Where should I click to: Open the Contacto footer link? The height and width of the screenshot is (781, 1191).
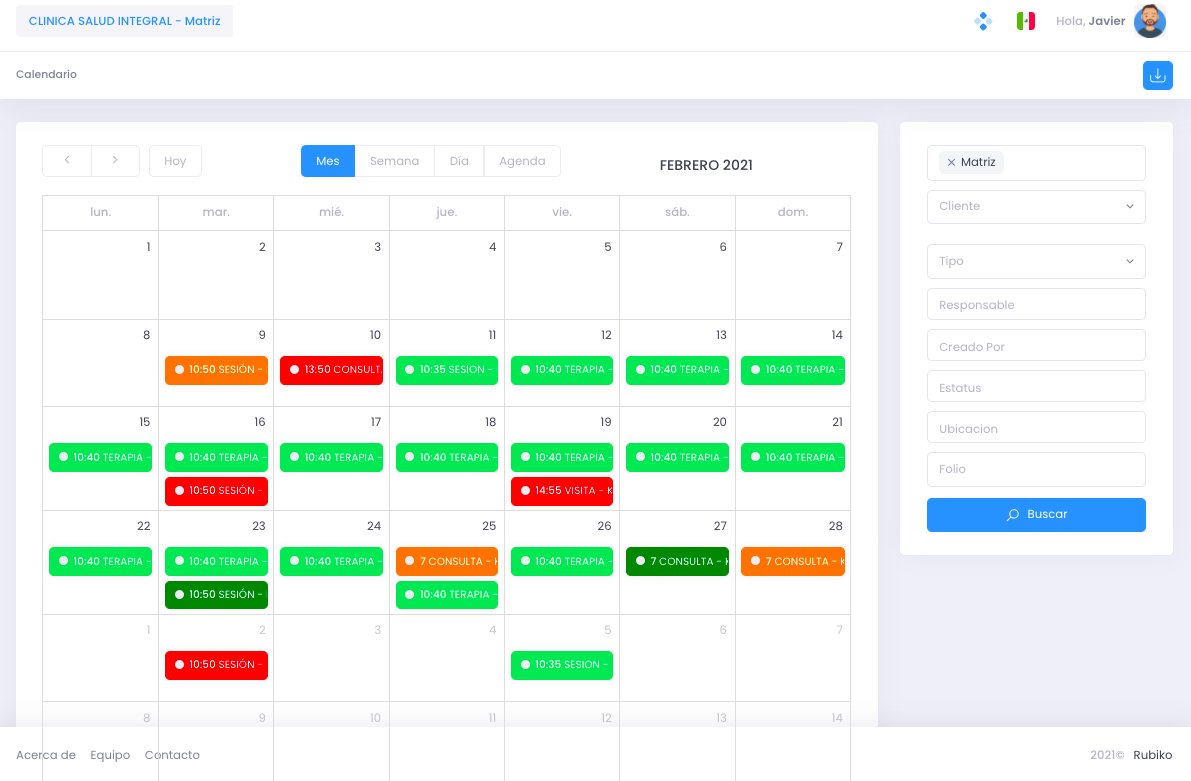(x=172, y=754)
